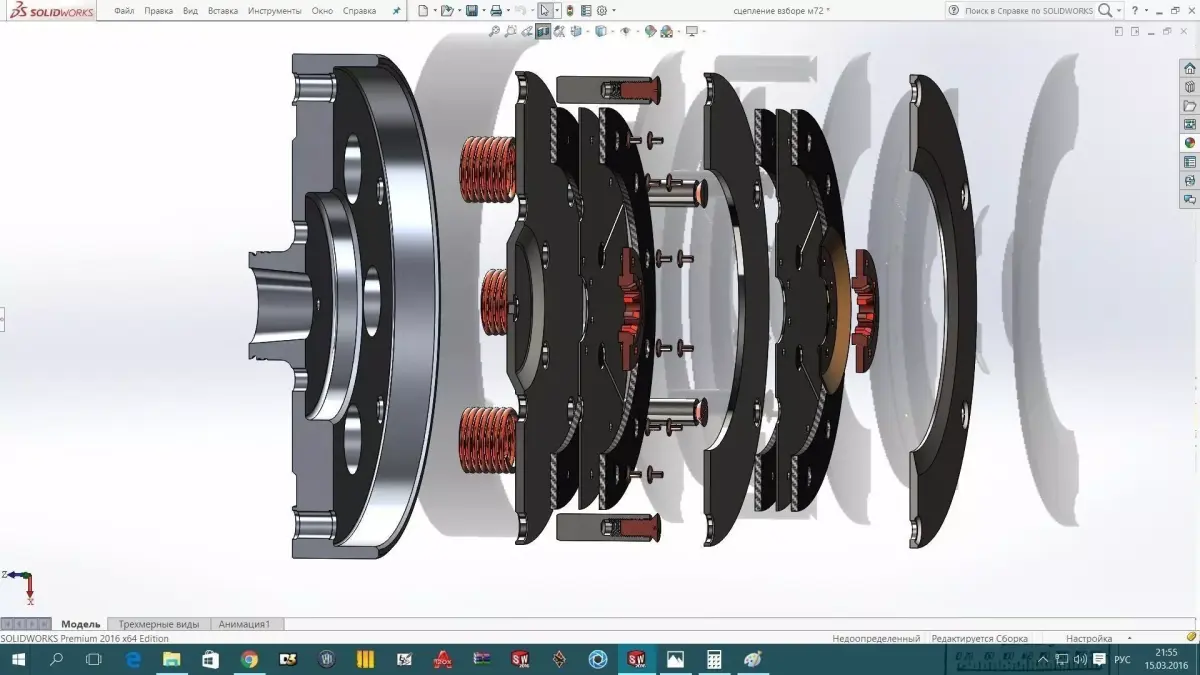Open the Windows Start button
Screen dimensions: 1200x675
tap(19, 660)
